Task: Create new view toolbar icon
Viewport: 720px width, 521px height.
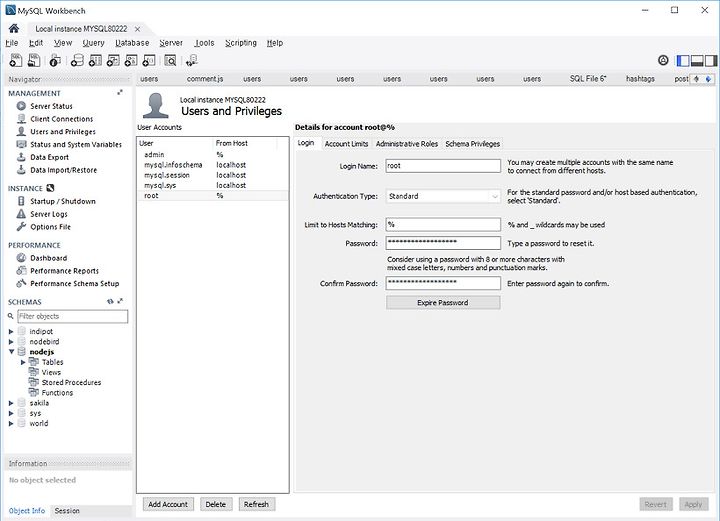Action: [x=113, y=60]
